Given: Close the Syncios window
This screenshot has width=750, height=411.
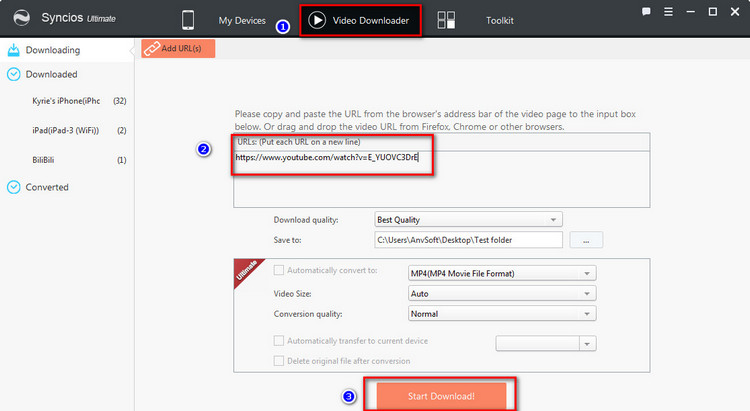Looking at the screenshot, I should point(735,11).
